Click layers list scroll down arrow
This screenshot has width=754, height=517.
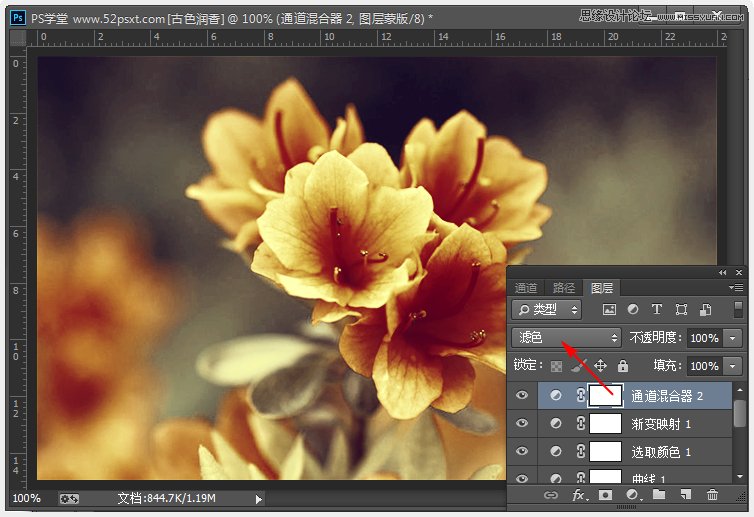(740, 477)
